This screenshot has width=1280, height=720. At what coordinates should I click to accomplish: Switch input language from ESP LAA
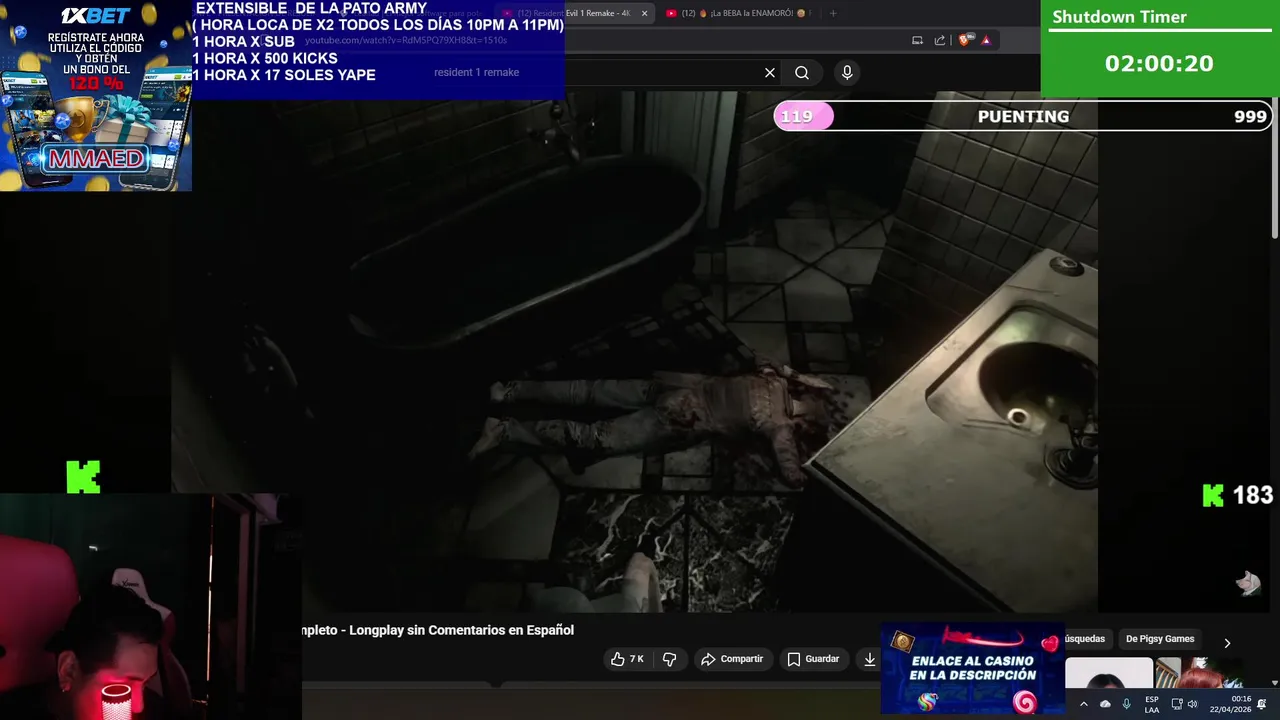pyautogui.click(x=1152, y=704)
